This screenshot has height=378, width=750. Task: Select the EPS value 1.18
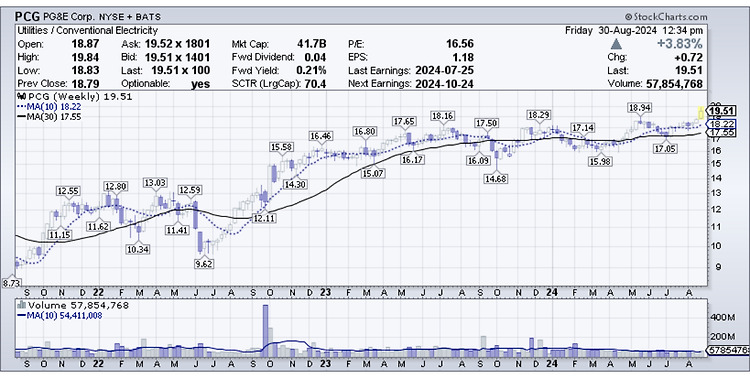pos(463,57)
